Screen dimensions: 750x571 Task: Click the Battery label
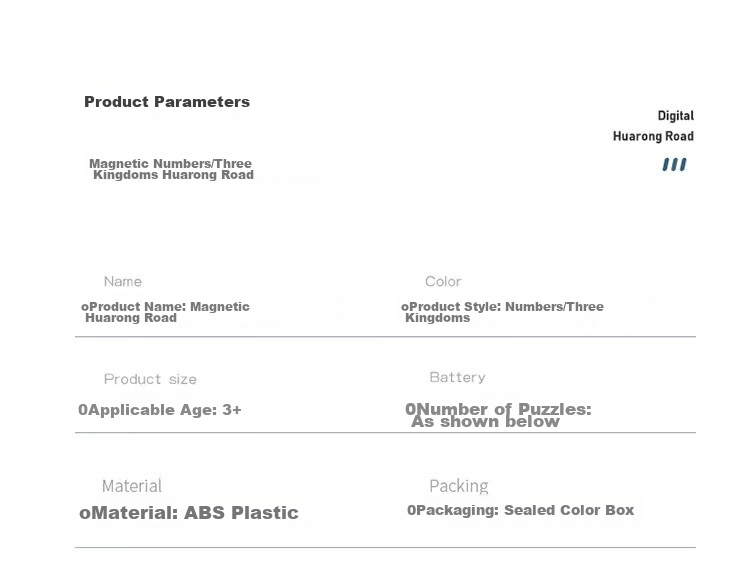[457, 377]
